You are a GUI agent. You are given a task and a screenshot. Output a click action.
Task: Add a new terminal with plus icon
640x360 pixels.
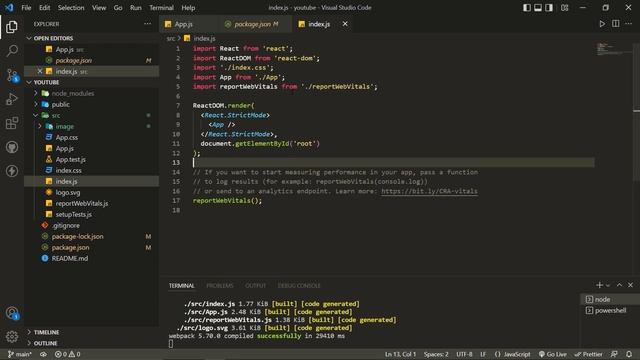pyautogui.click(x=599, y=285)
